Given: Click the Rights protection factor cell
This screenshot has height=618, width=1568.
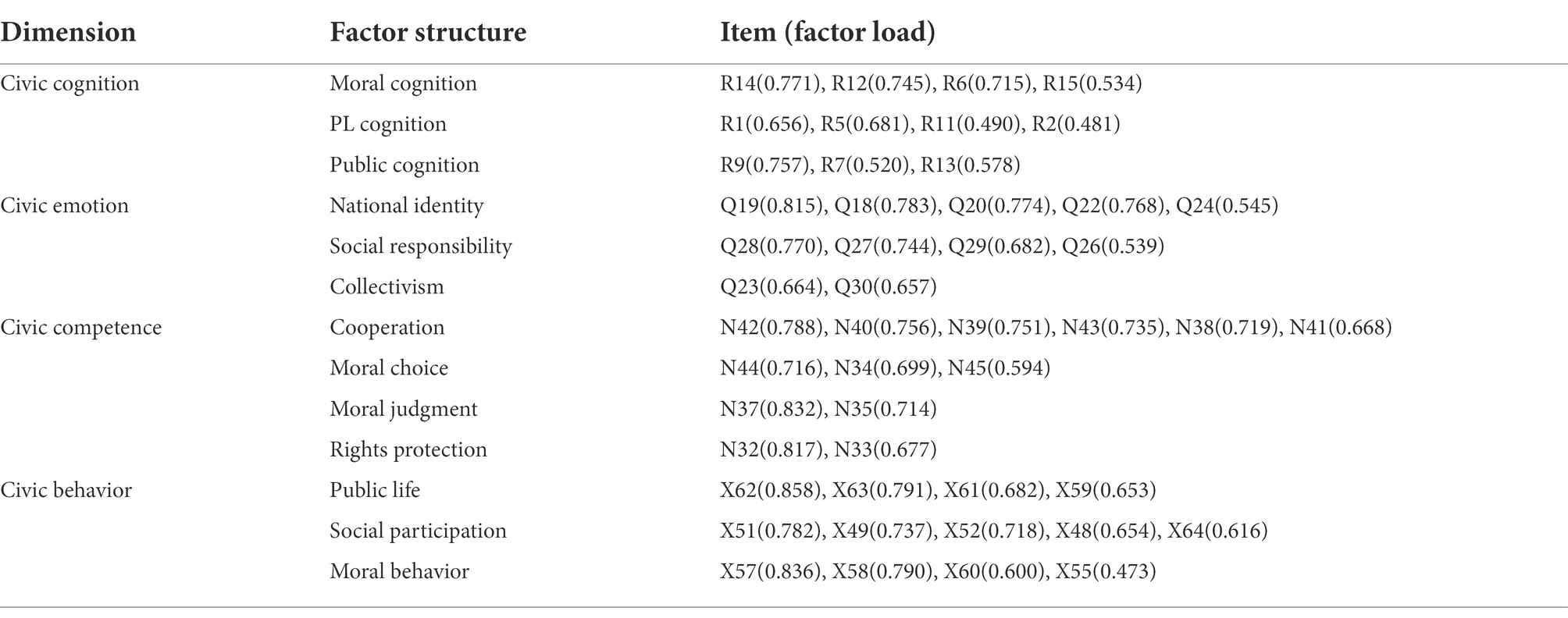Looking at the screenshot, I should pos(408,449).
